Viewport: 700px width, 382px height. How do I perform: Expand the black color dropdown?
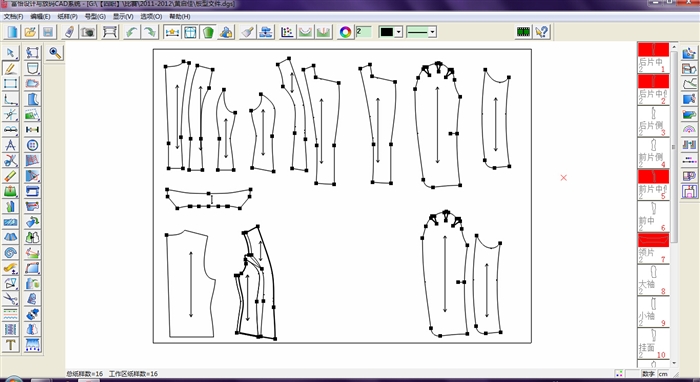click(x=399, y=32)
